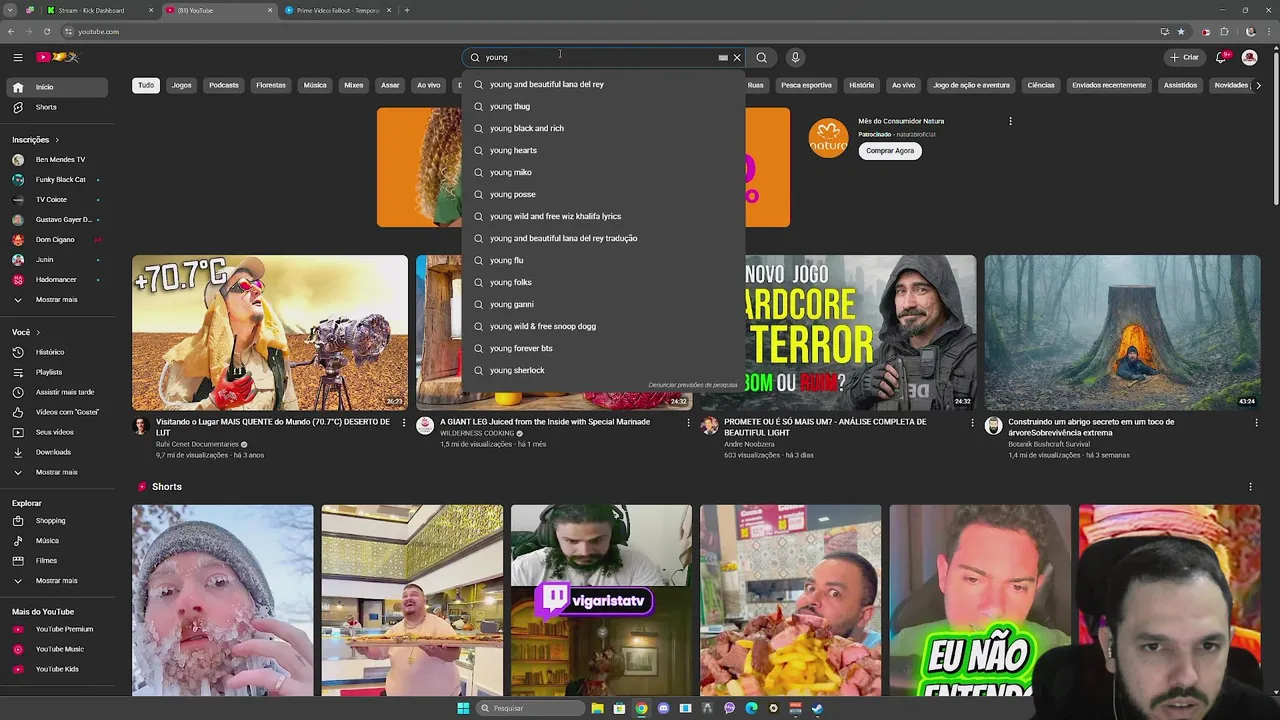Expand Mostrar mais under Filmes
The height and width of the screenshot is (720, 1280).
click(59, 580)
